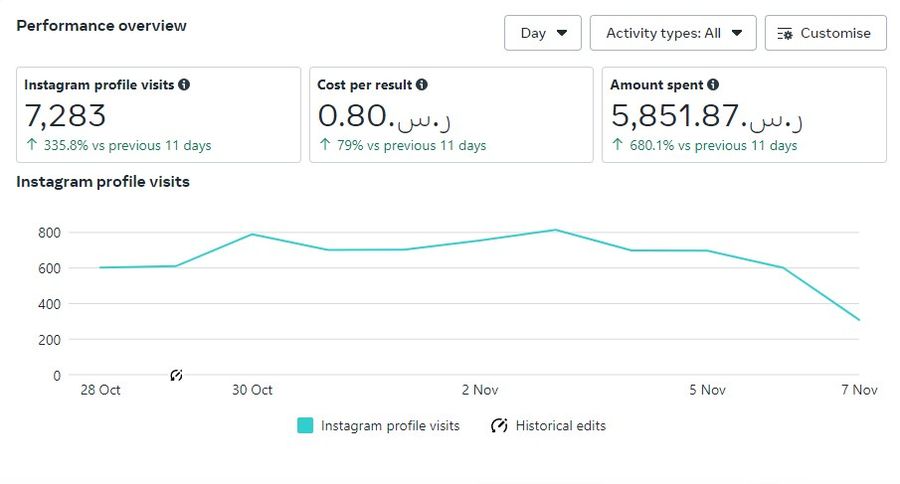900x484 pixels.
Task: Open the Day time-granularity dropdown
Action: (x=542, y=33)
